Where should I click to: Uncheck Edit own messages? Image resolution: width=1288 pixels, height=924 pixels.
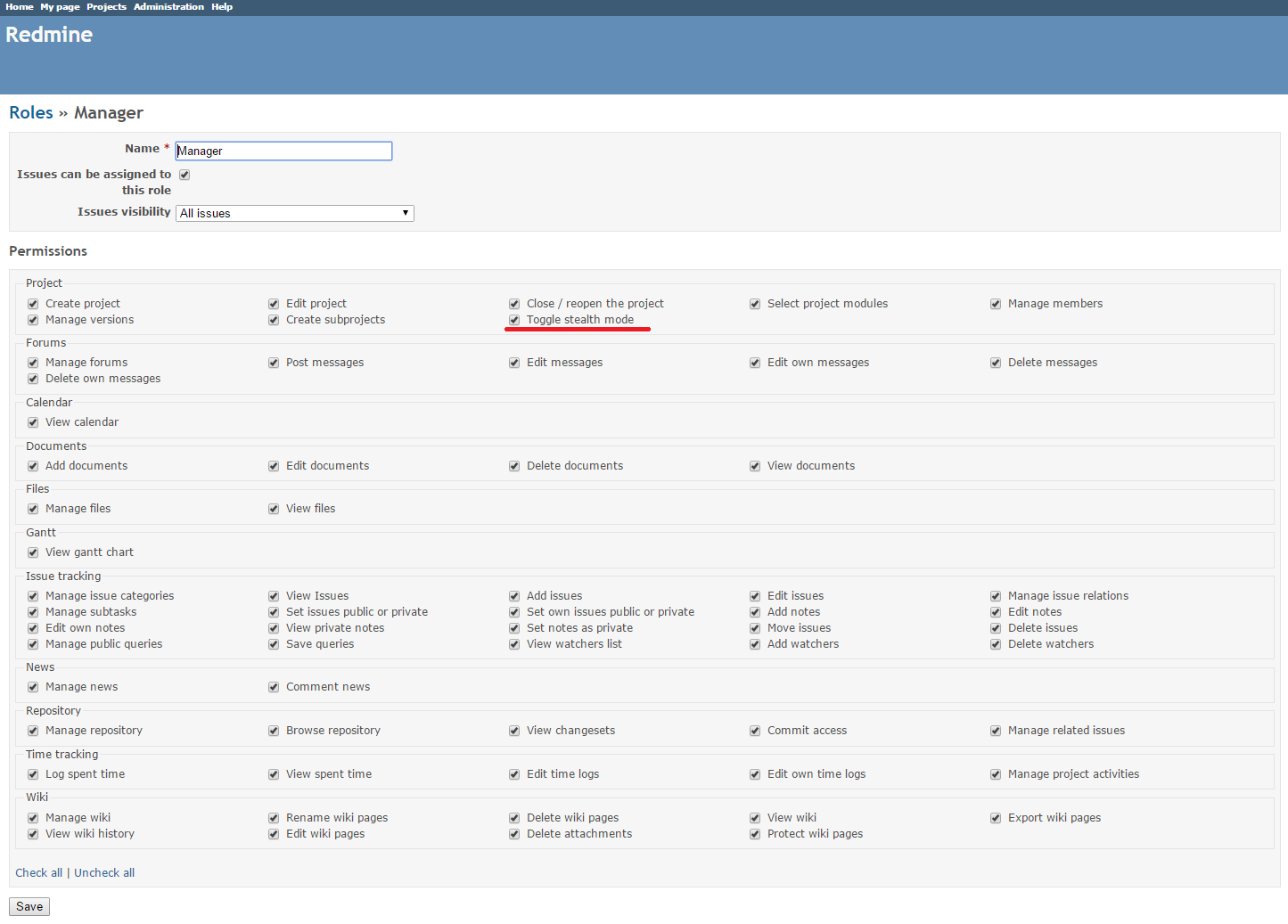pyautogui.click(x=755, y=363)
